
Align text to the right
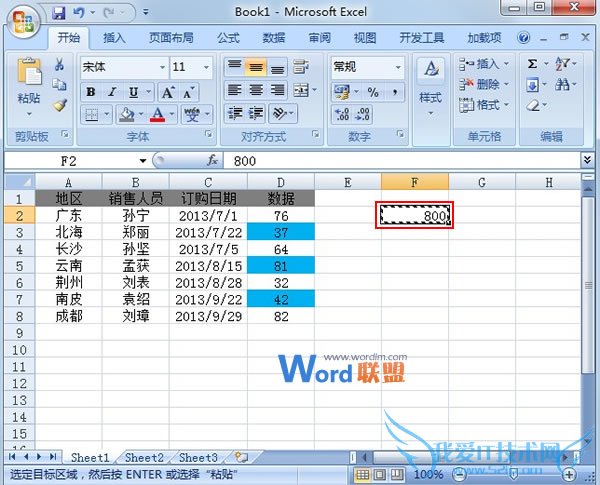coord(277,90)
